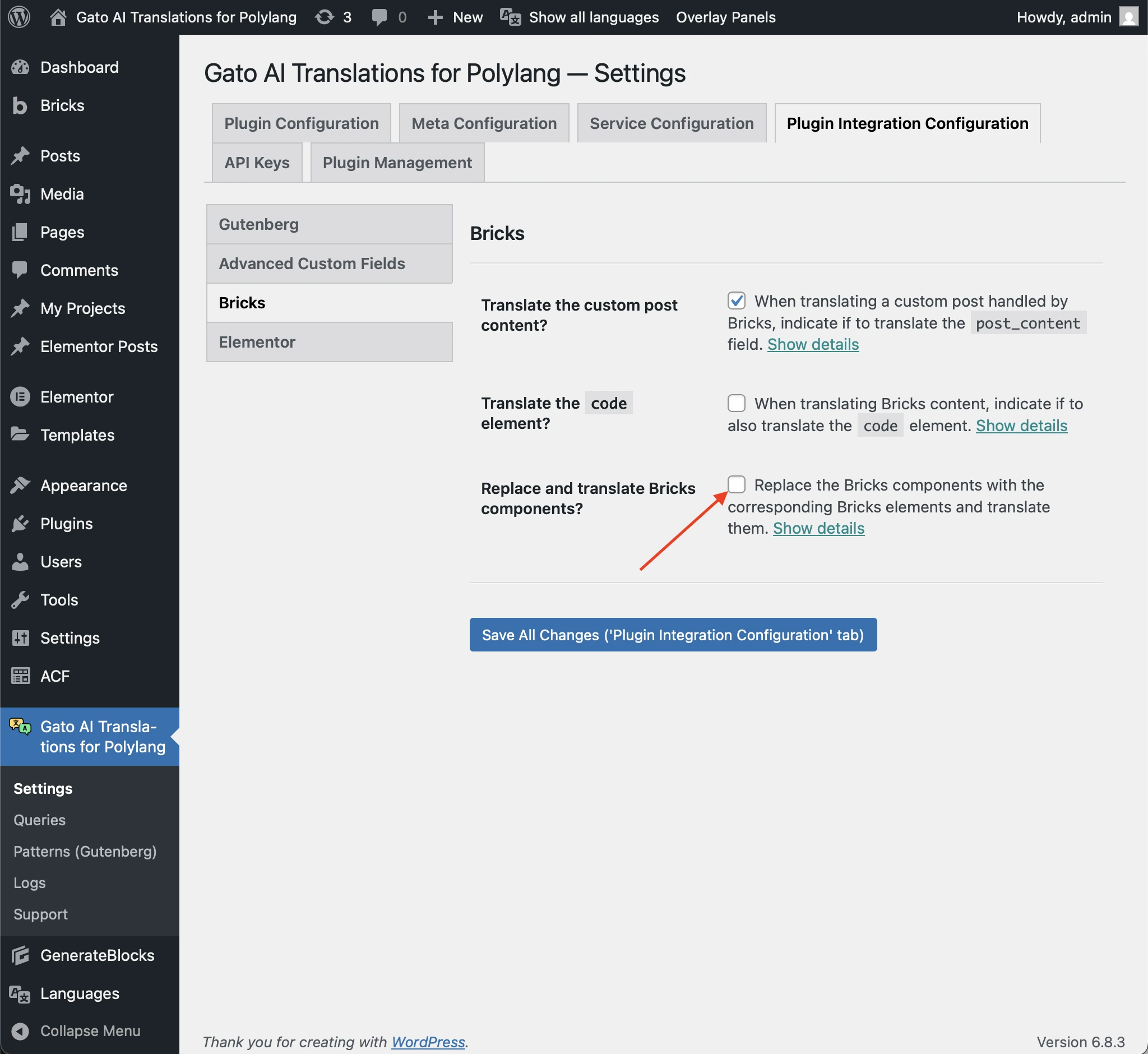Click the GenerateBlocks sidebar icon
The width and height of the screenshot is (1148, 1054).
click(20, 955)
